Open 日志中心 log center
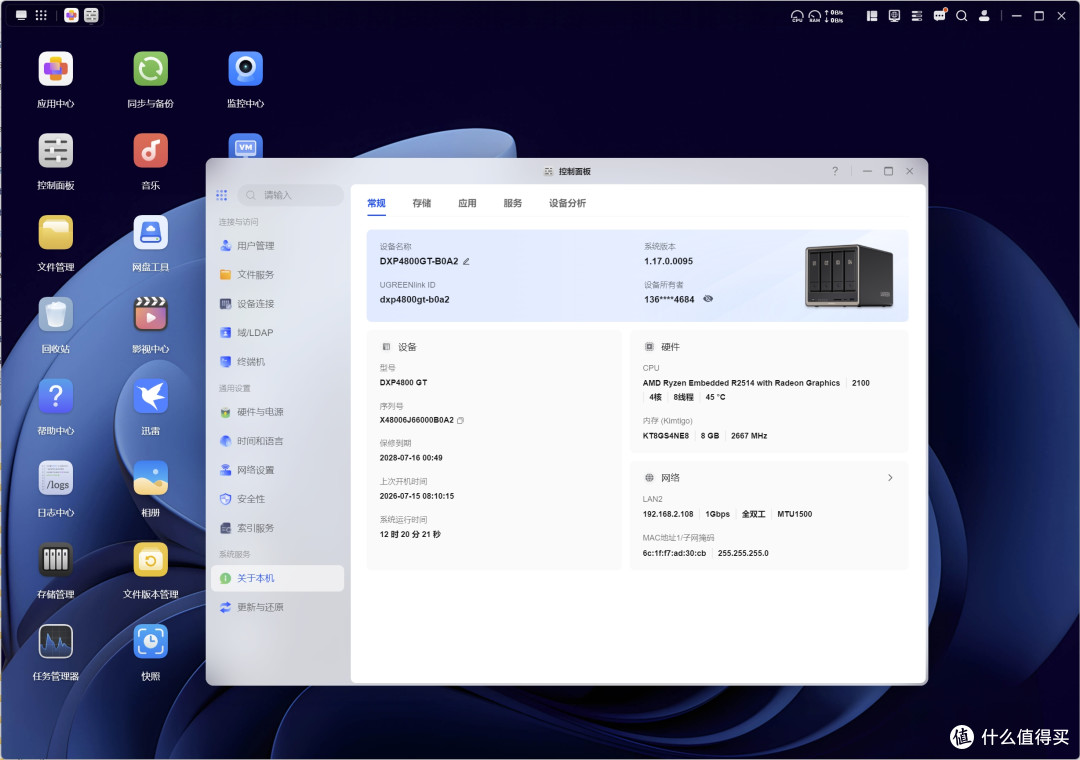The image size is (1080, 760). pyautogui.click(x=56, y=478)
